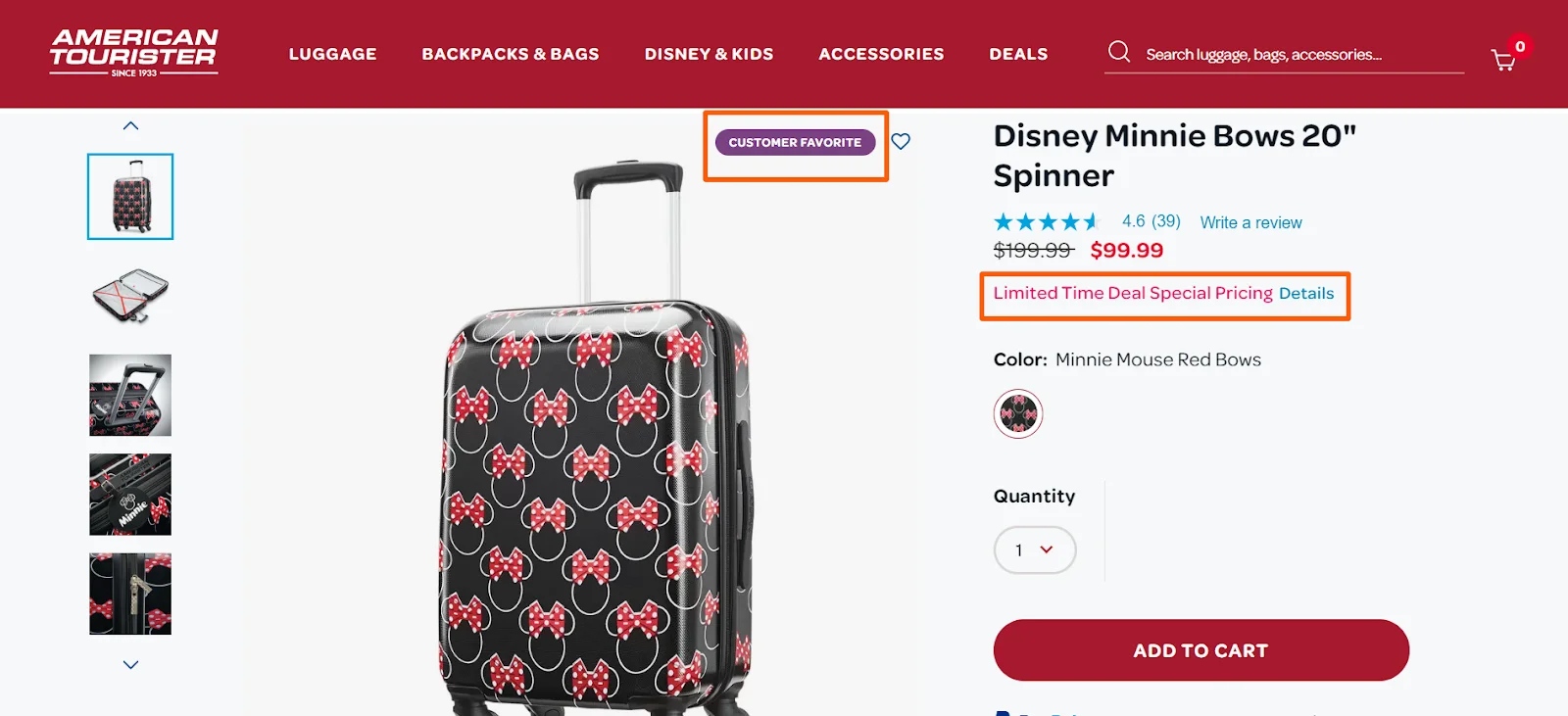View Limited Time Deal Details link

tap(1306, 293)
